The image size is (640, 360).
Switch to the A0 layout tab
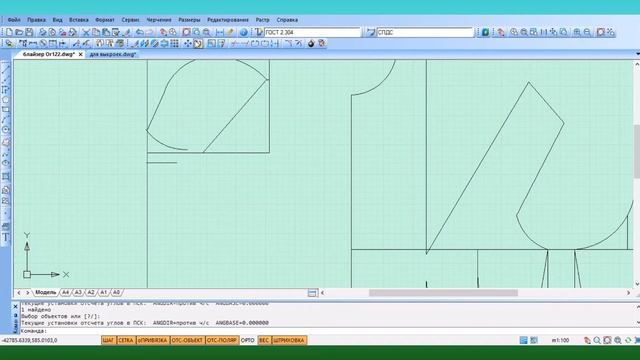(x=116, y=292)
